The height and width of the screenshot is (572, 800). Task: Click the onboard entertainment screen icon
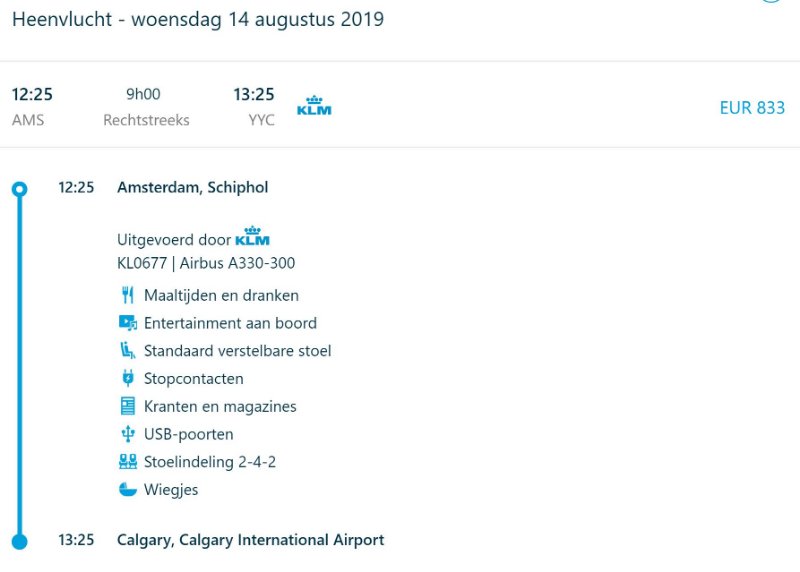(127, 323)
